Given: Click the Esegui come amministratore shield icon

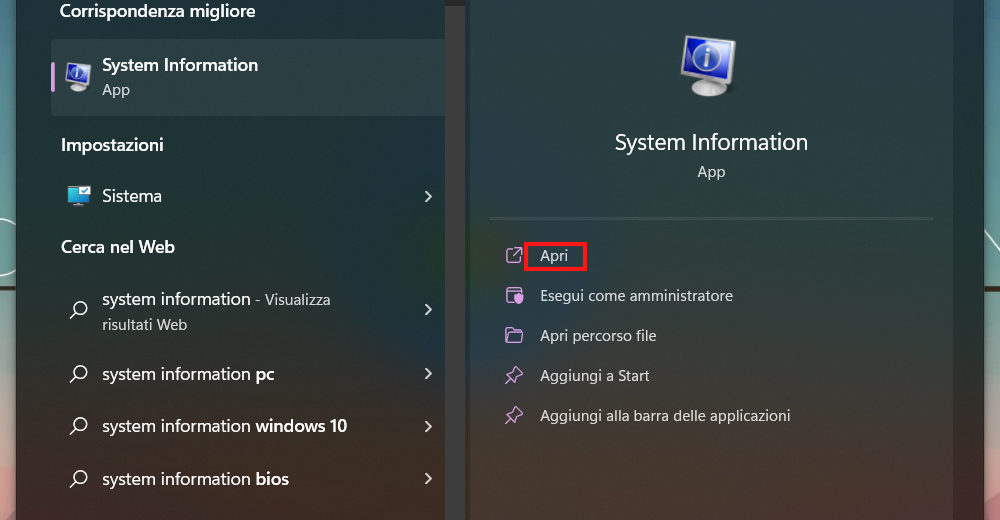Looking at the screenshot, I should click(514, 296).
